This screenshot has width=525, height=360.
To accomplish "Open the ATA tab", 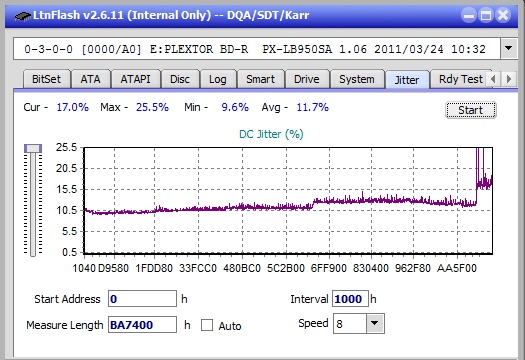I will point(90,79).
